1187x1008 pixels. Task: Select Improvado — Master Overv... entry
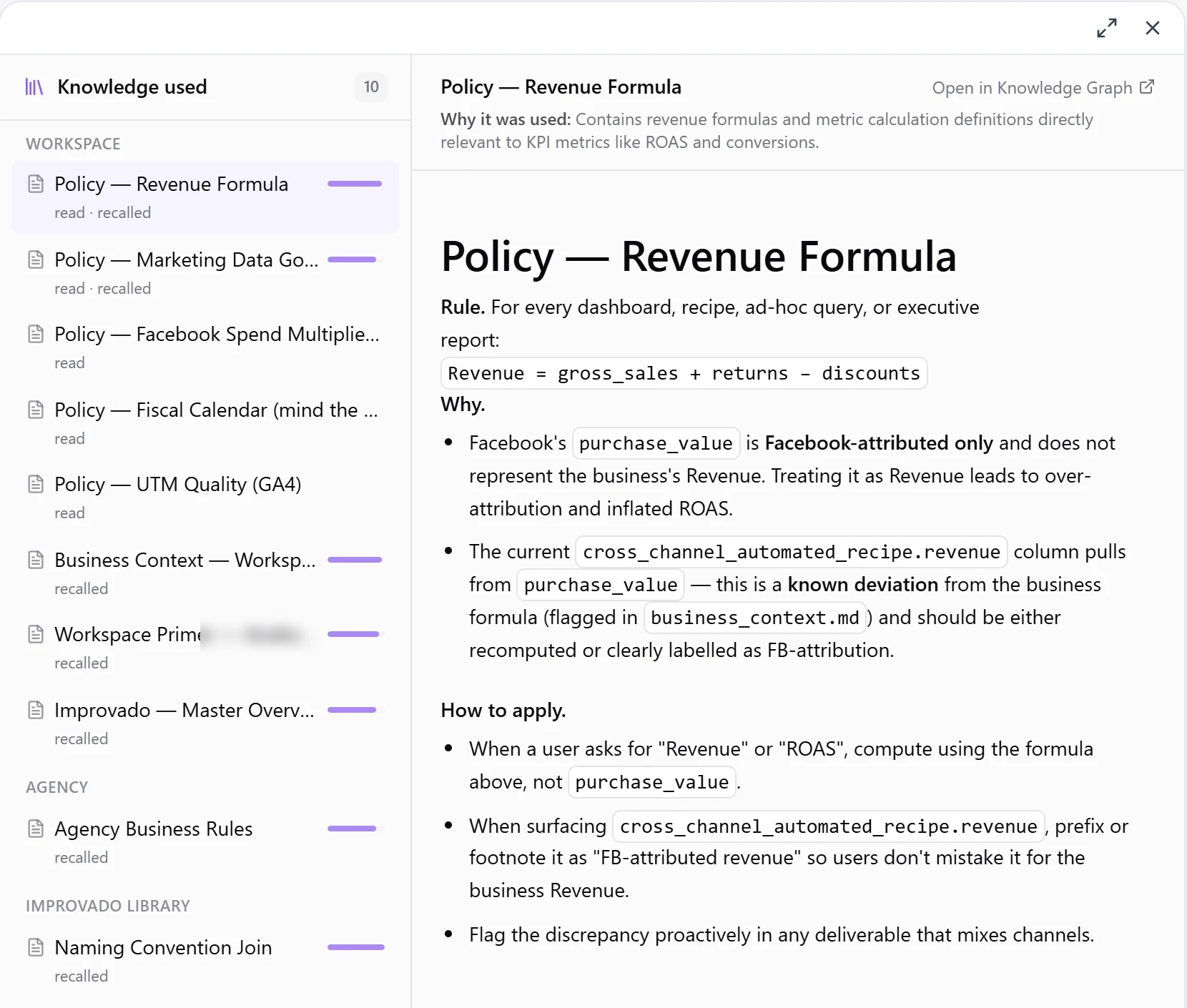pyautogui.click(x=205, y=723)
